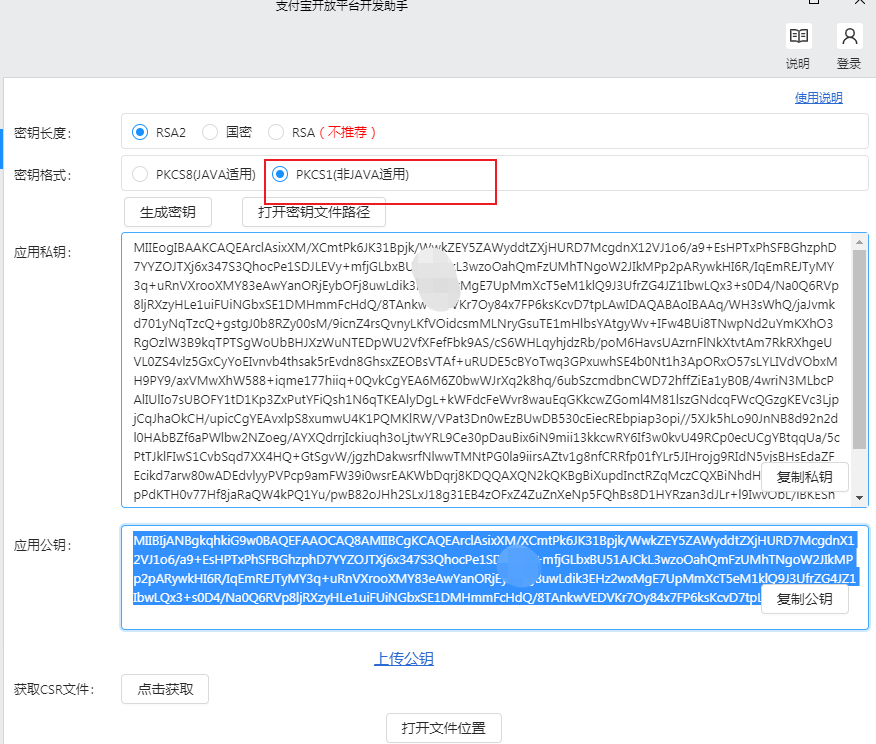
Task: Click 打开密钥文件路径 button
Action: (x=314, y=212)
